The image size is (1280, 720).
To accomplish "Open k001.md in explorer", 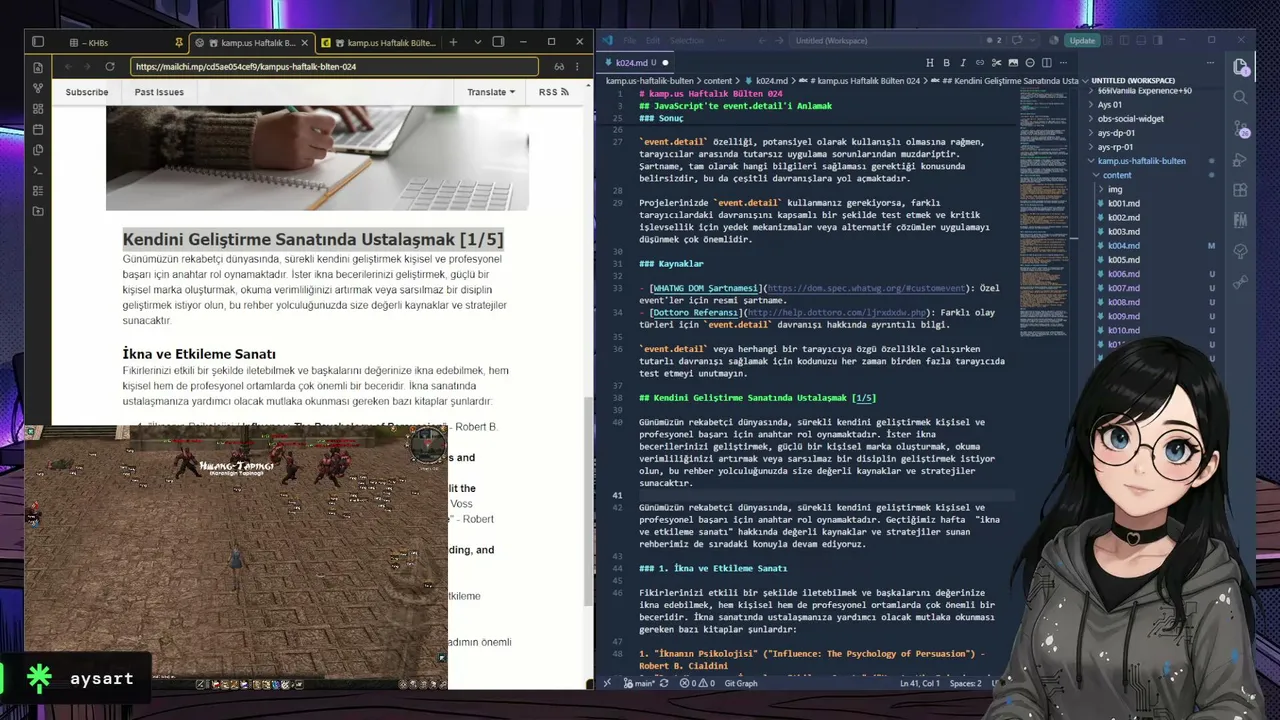I will coord(1124,203).
